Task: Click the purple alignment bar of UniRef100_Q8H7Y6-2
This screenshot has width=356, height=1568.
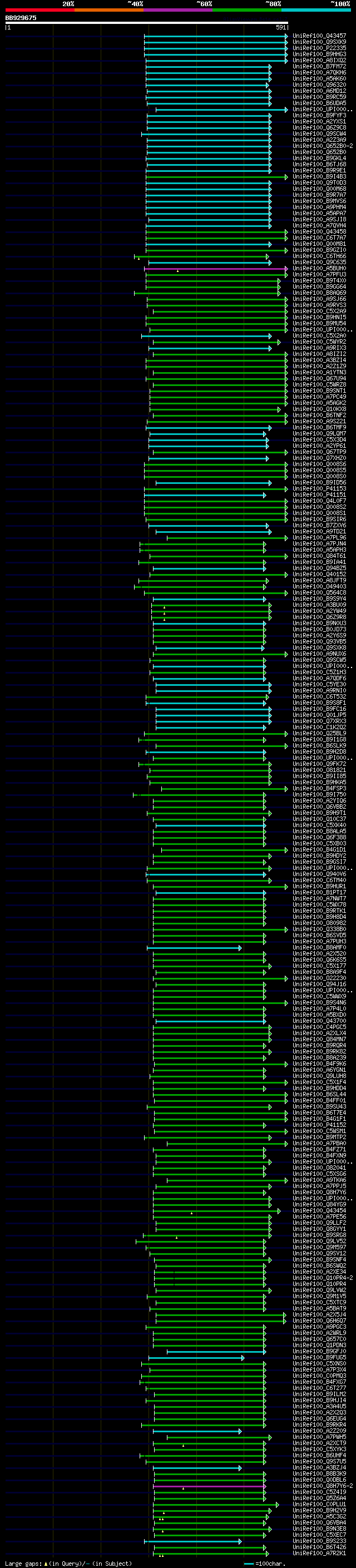Action: (x=209, y=1486)
